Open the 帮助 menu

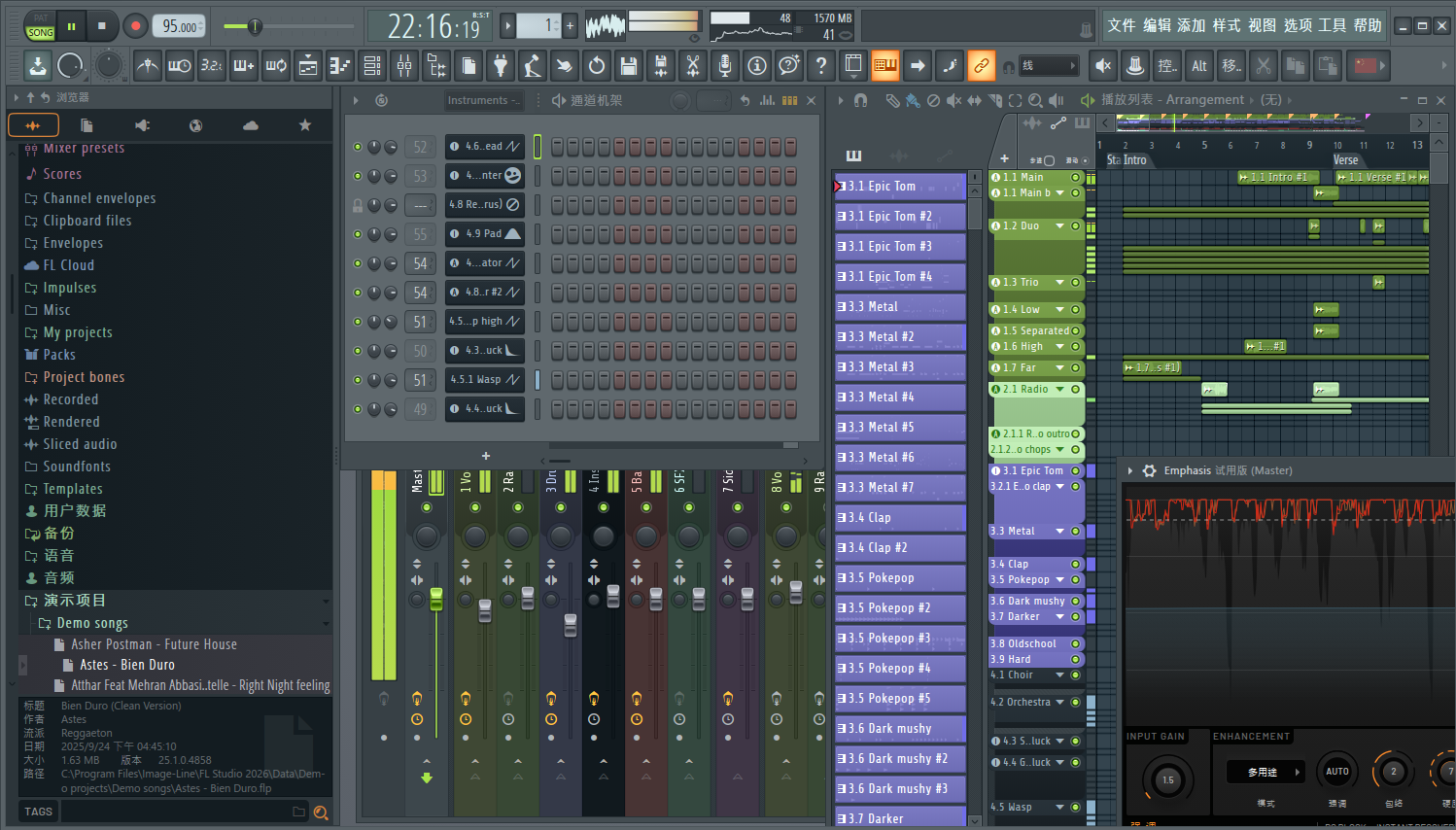pos(1368,25)
